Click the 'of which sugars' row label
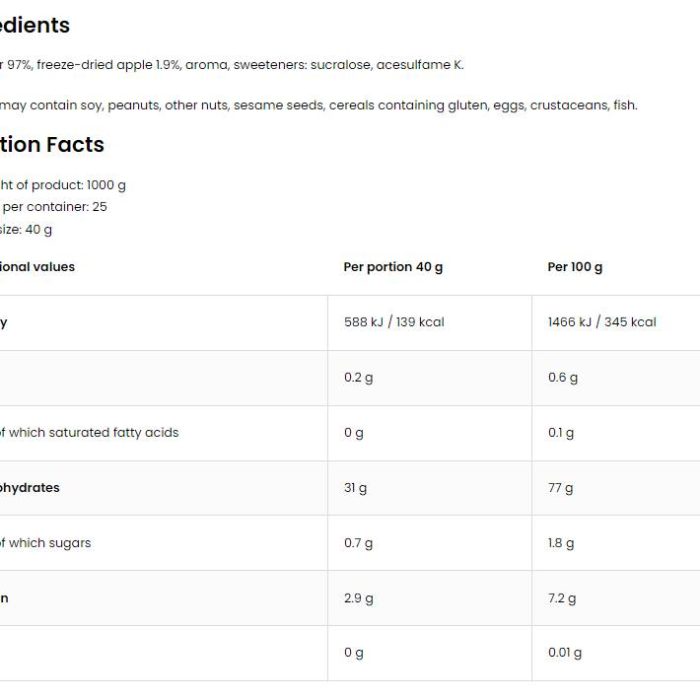The height and width of the screenshot is (700, 700). click(46, 543)
